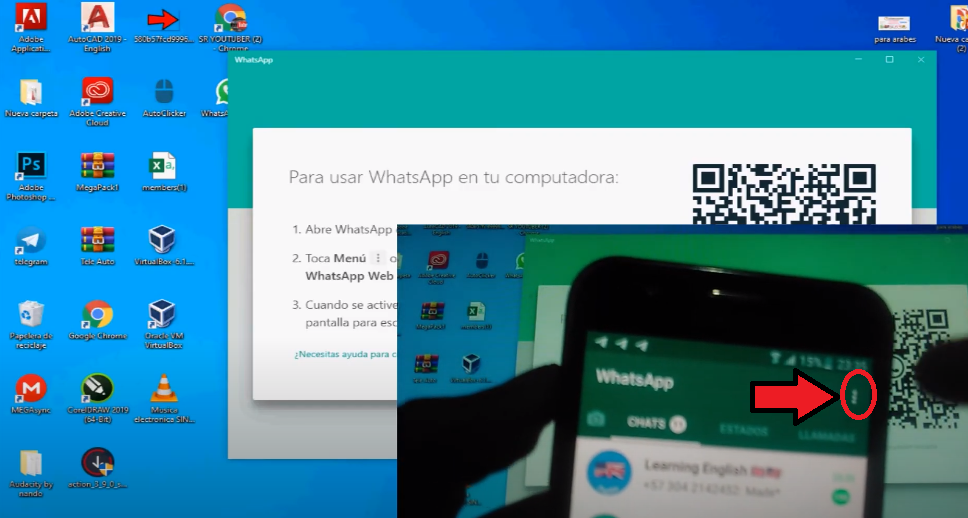This screenshot has height=518, width=968.
Task: Open Adobe Photoshop desktop shortcut
Action: [30, 176]
